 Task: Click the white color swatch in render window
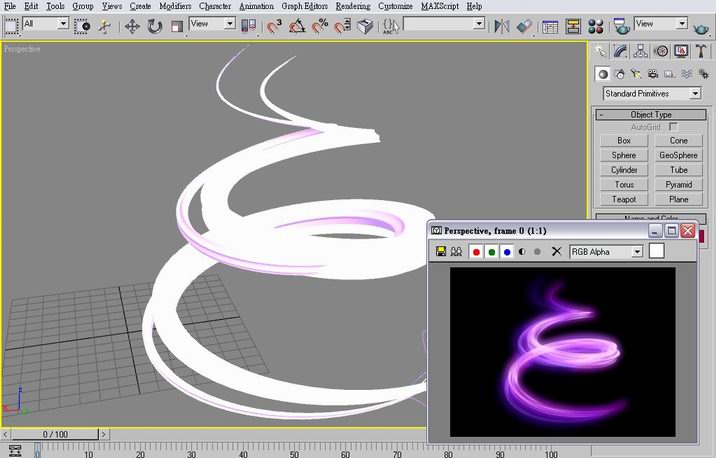(x=656, y=251)
